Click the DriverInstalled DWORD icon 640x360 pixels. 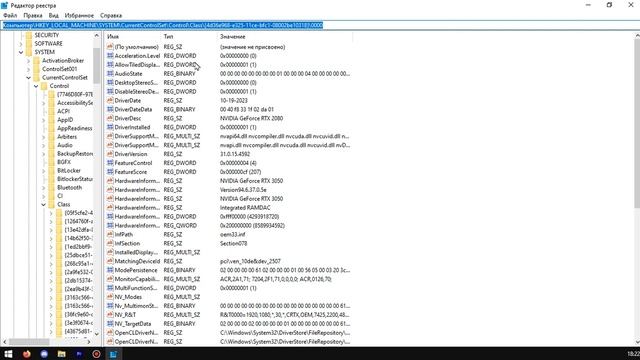[x=110, y=127]
